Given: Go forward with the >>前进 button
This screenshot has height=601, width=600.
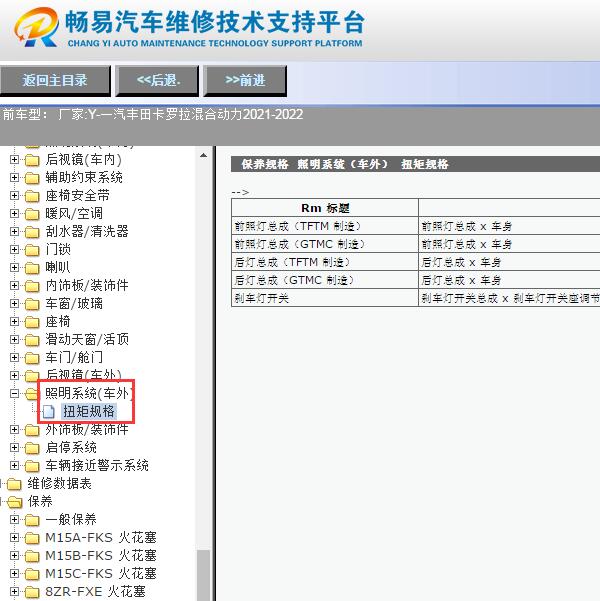Looking at the screenshot, I should (x=245, y=80).
